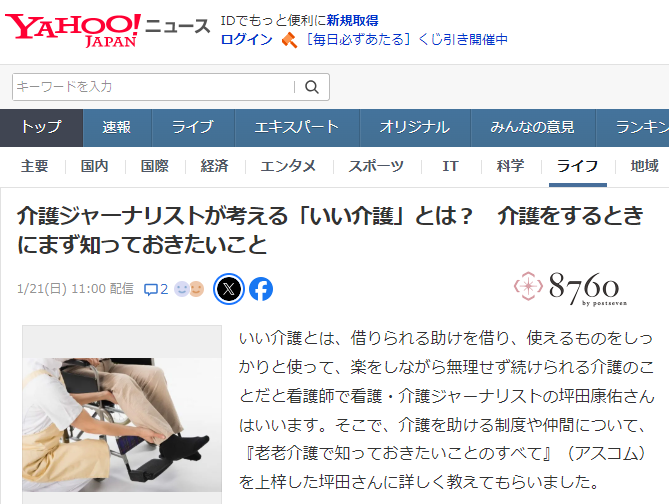Image resolution: width=669 pixels, height=504 pixels.
Task: Share article on Facebook
Action: tap(261, 289)
